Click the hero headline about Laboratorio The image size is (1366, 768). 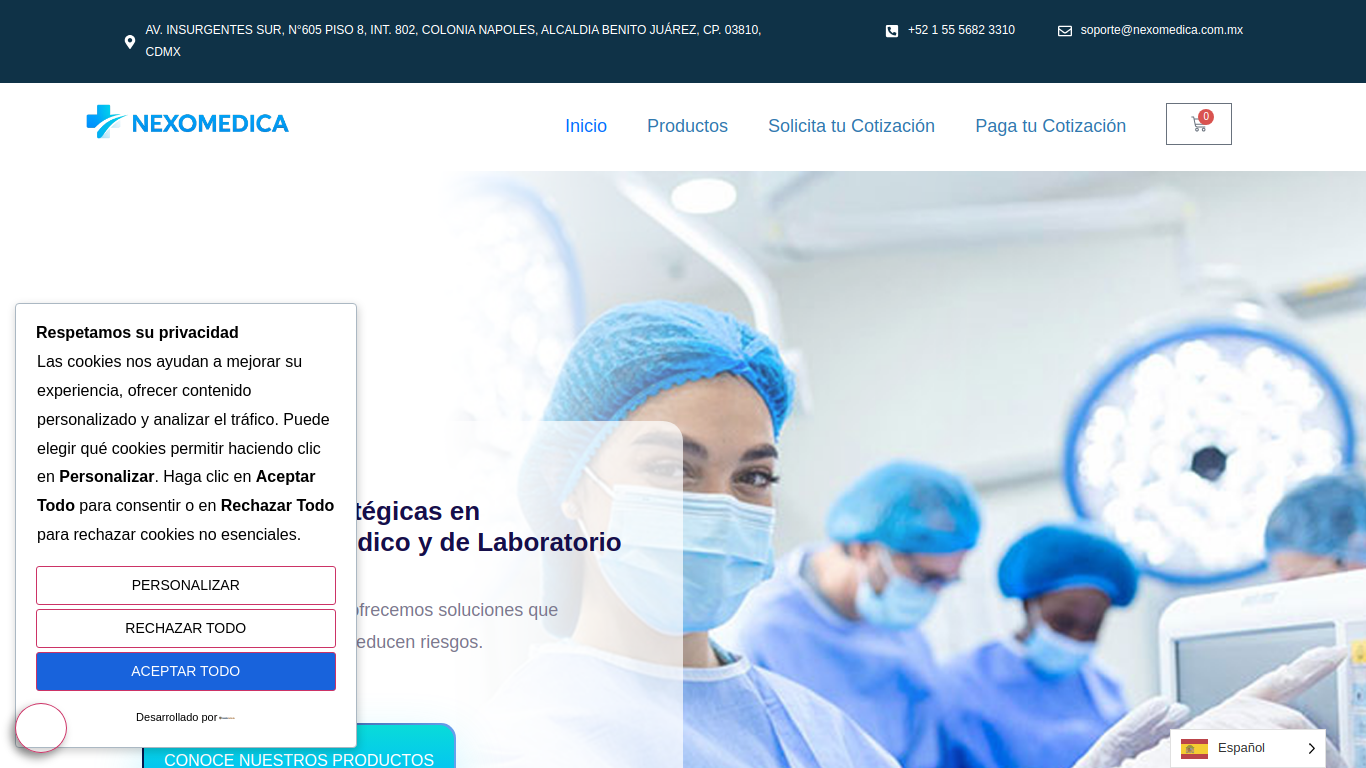tap(487, 527)
